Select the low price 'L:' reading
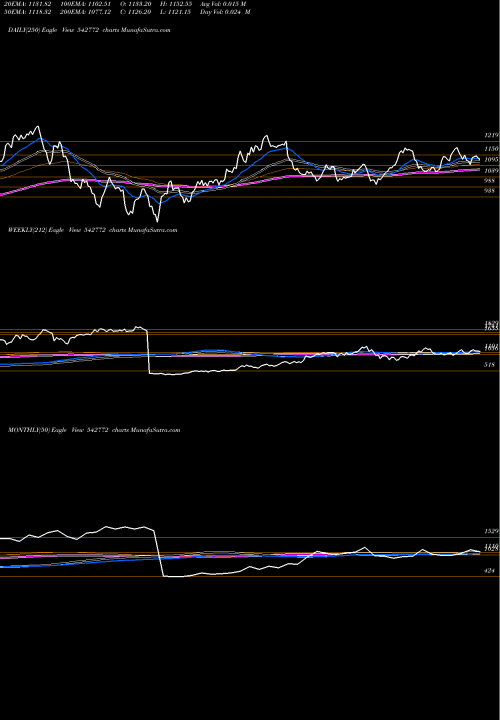 (x=176, y=12)
